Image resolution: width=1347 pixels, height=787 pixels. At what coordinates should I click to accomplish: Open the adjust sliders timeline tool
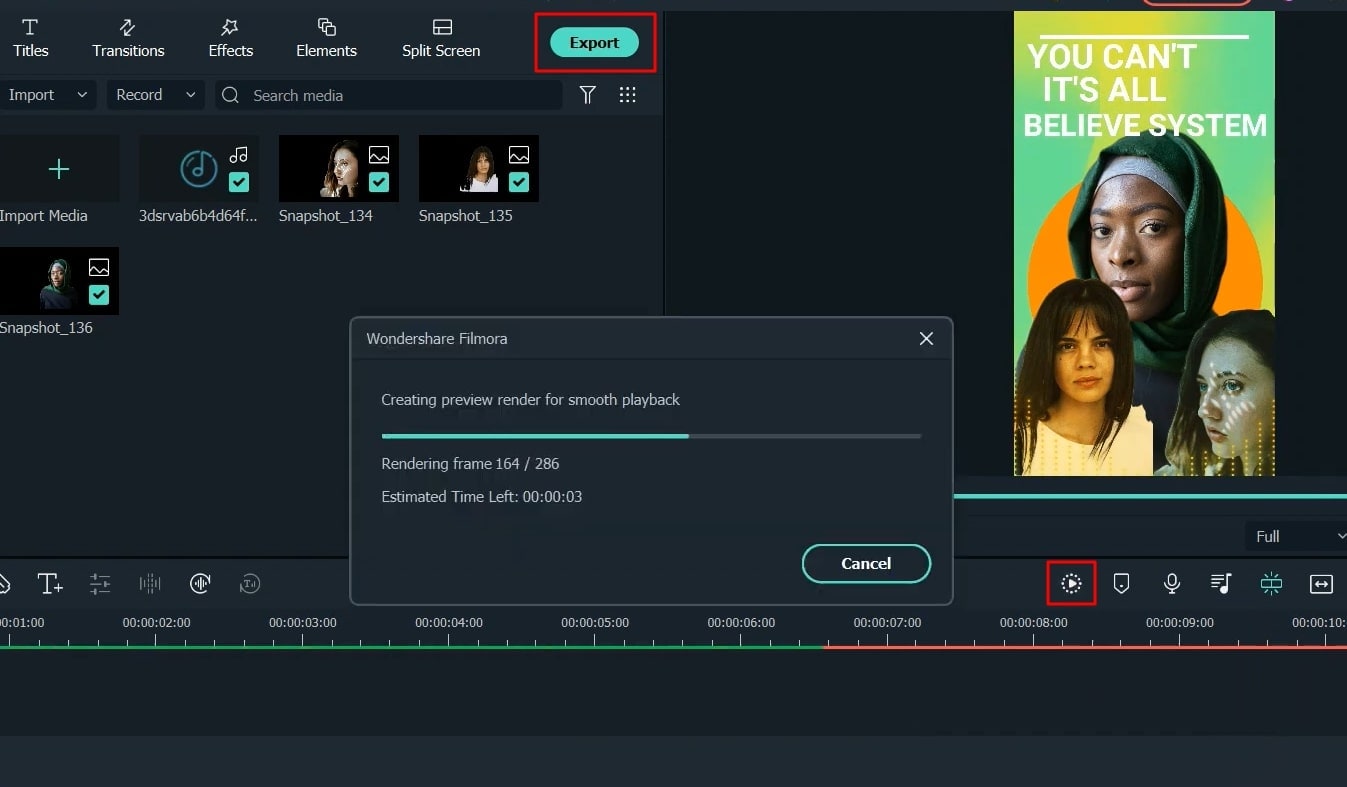coord(100,584)
